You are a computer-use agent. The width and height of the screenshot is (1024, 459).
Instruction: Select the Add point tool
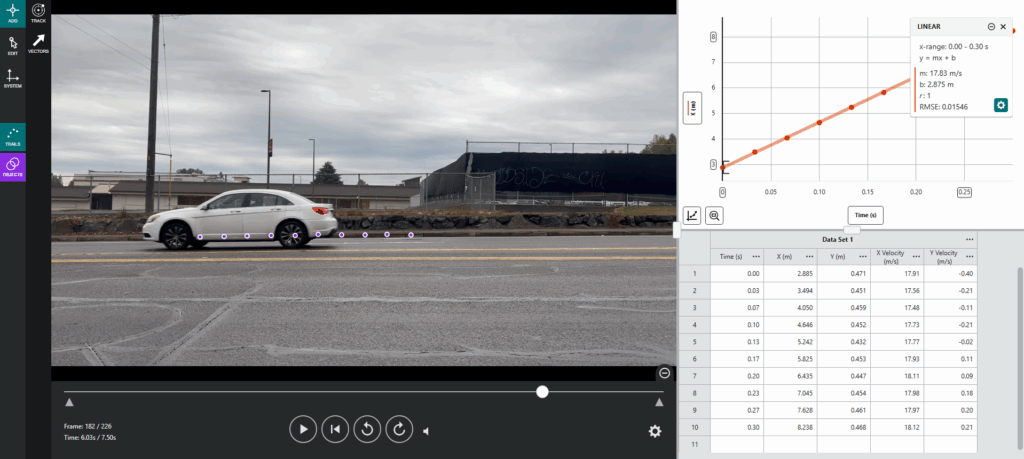click(x=13, y=11)
